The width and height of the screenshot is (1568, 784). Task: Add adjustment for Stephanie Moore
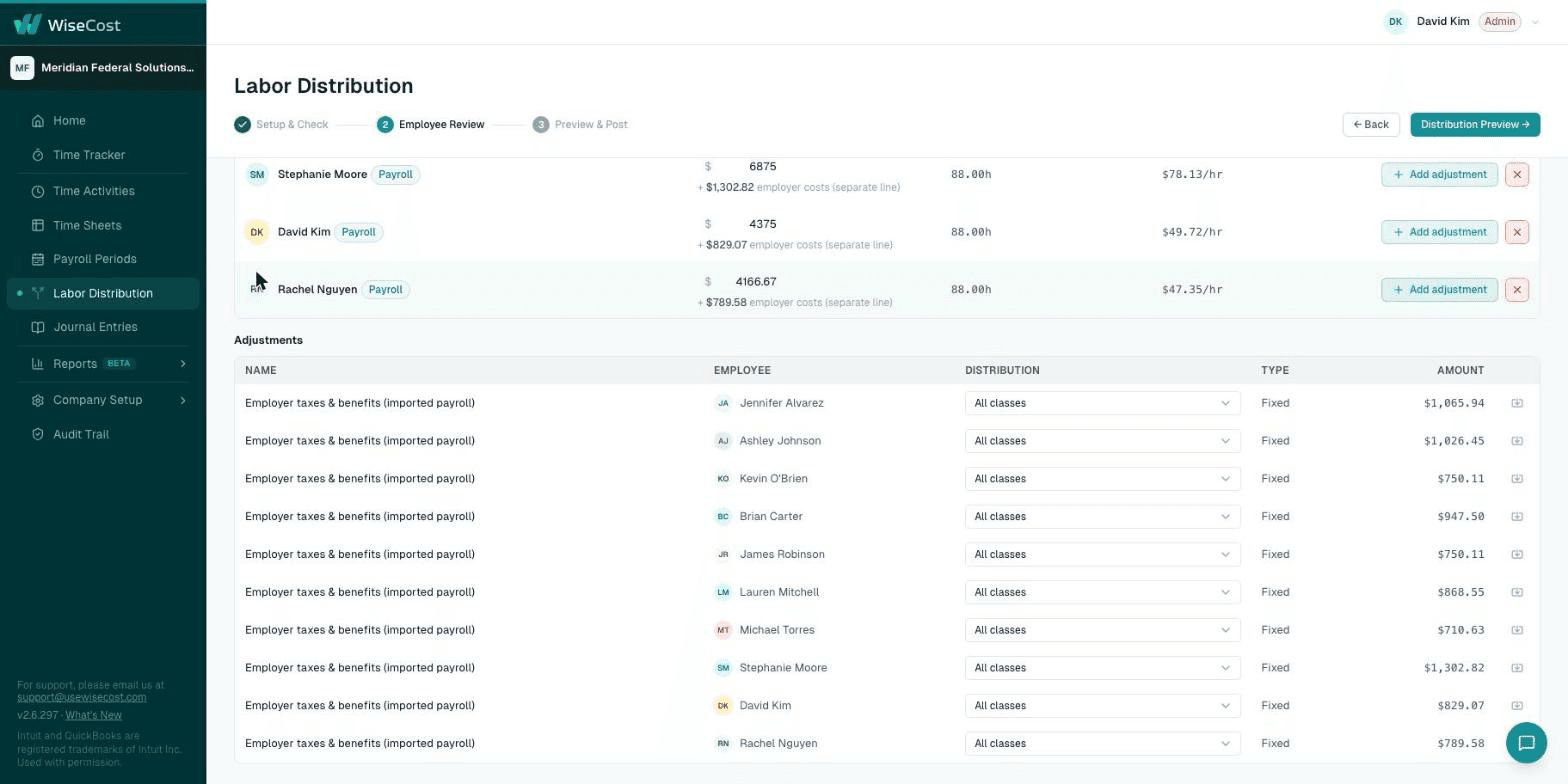[x=1439, y=175]
